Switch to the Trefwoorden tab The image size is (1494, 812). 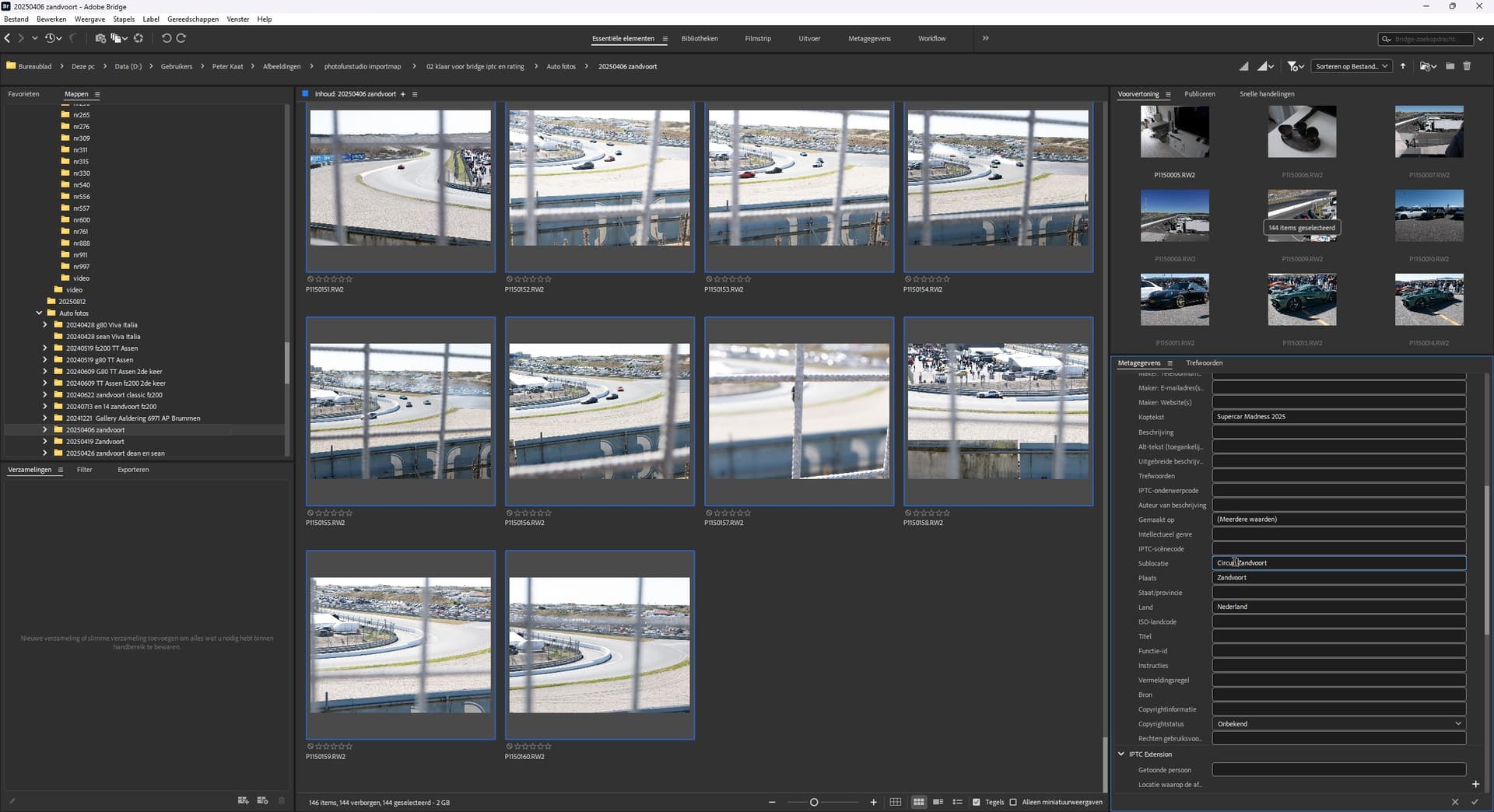(1204, 363)
